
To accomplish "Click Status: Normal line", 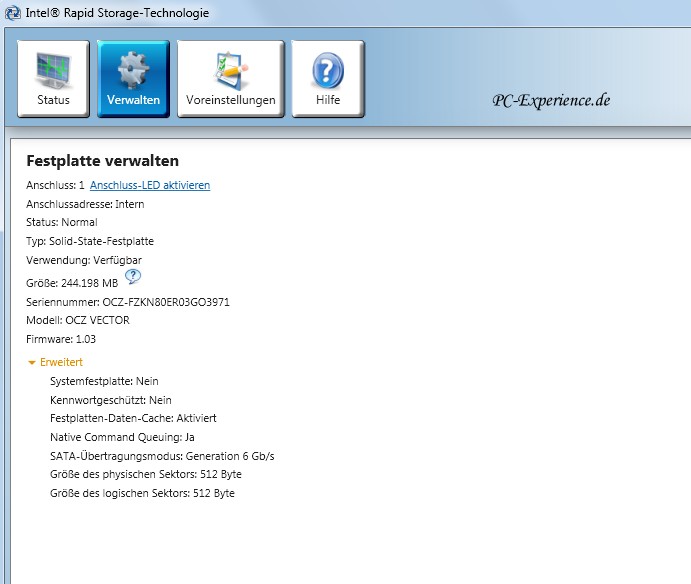I will pos(62,222).
